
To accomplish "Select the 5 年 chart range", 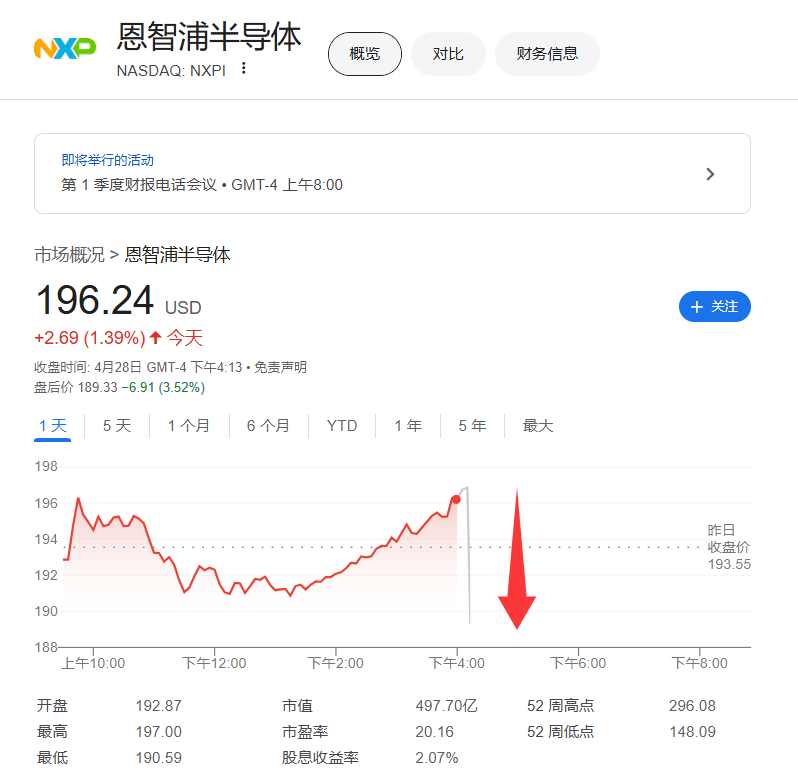I will tap(472, 426).
